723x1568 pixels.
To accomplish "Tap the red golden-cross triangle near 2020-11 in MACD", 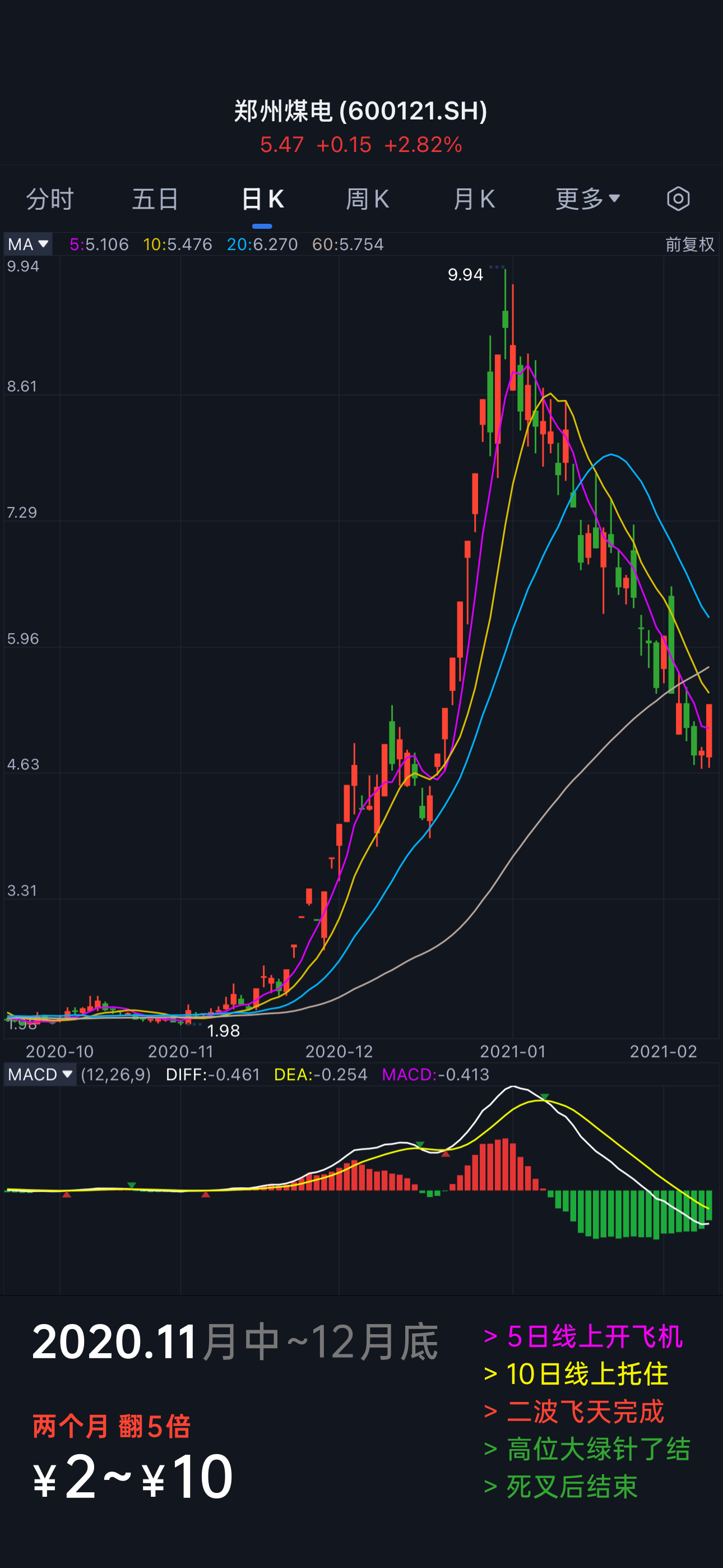I will 206,1195.
